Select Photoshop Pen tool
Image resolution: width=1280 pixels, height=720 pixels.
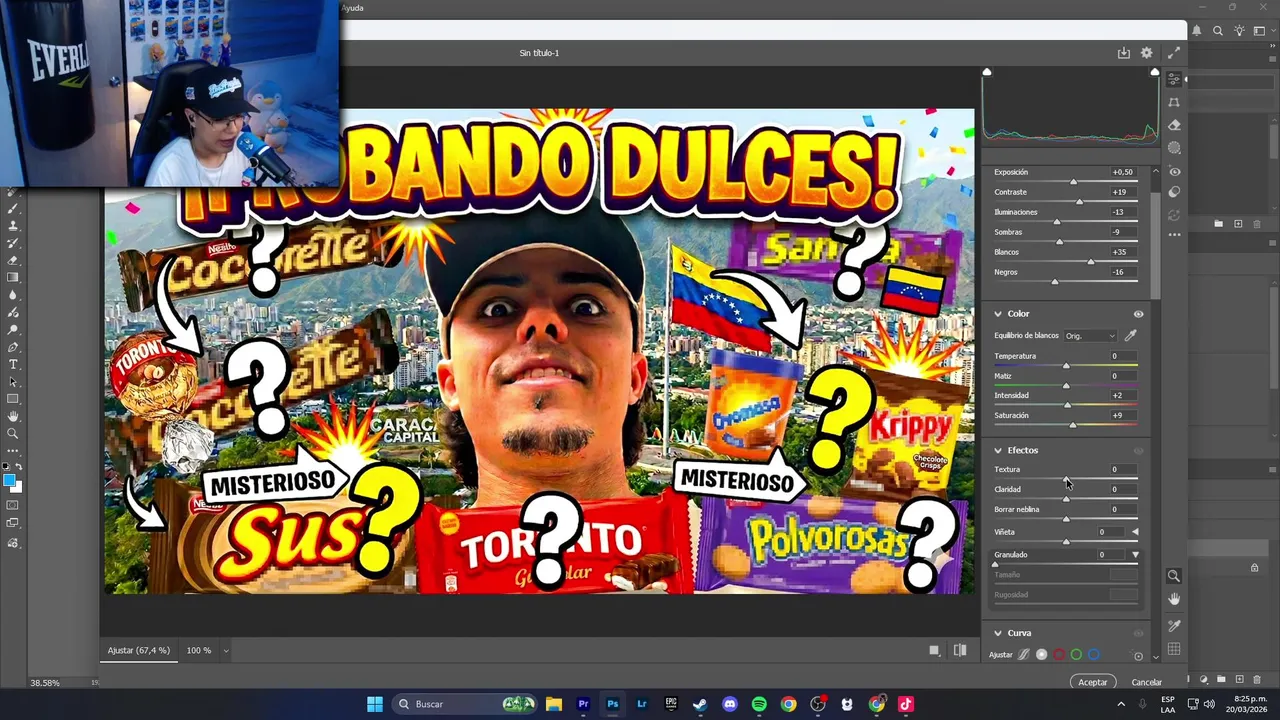click(13, 347)
